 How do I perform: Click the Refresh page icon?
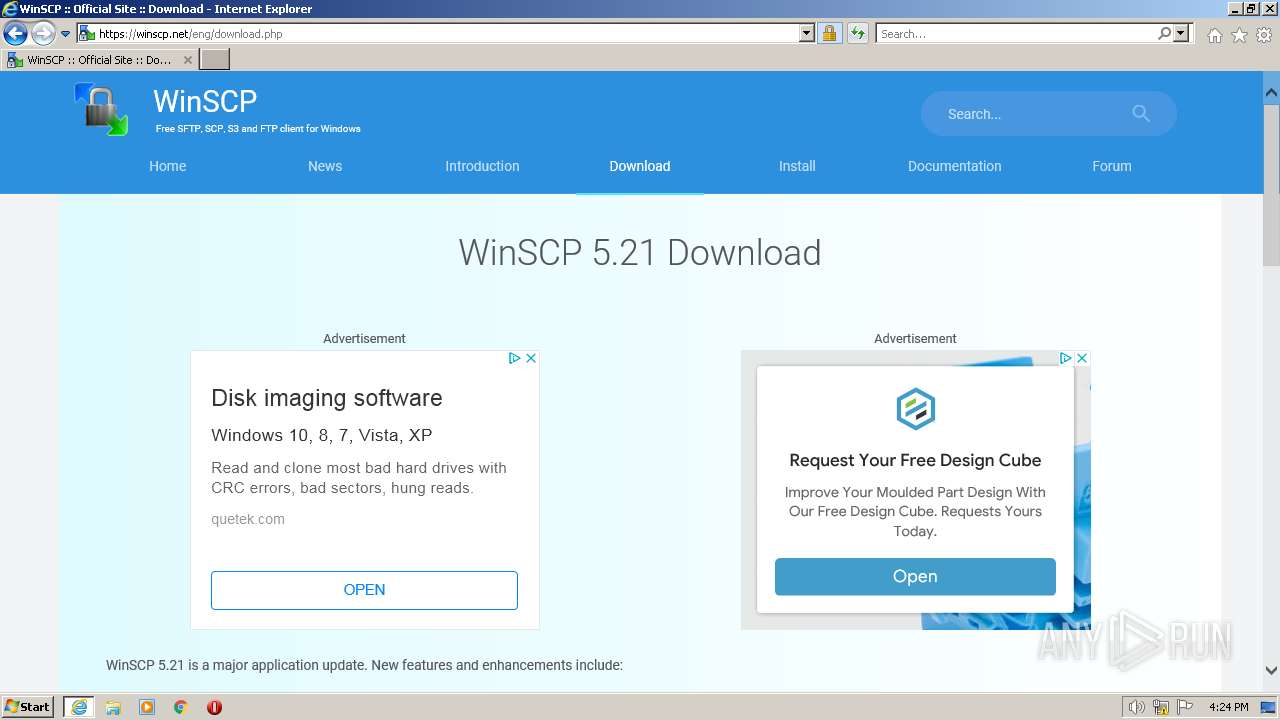tap(857, 34)
